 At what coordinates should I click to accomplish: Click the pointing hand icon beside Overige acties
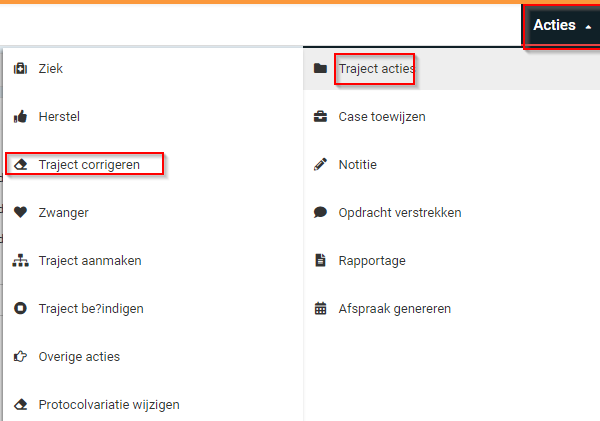[20, 356]
